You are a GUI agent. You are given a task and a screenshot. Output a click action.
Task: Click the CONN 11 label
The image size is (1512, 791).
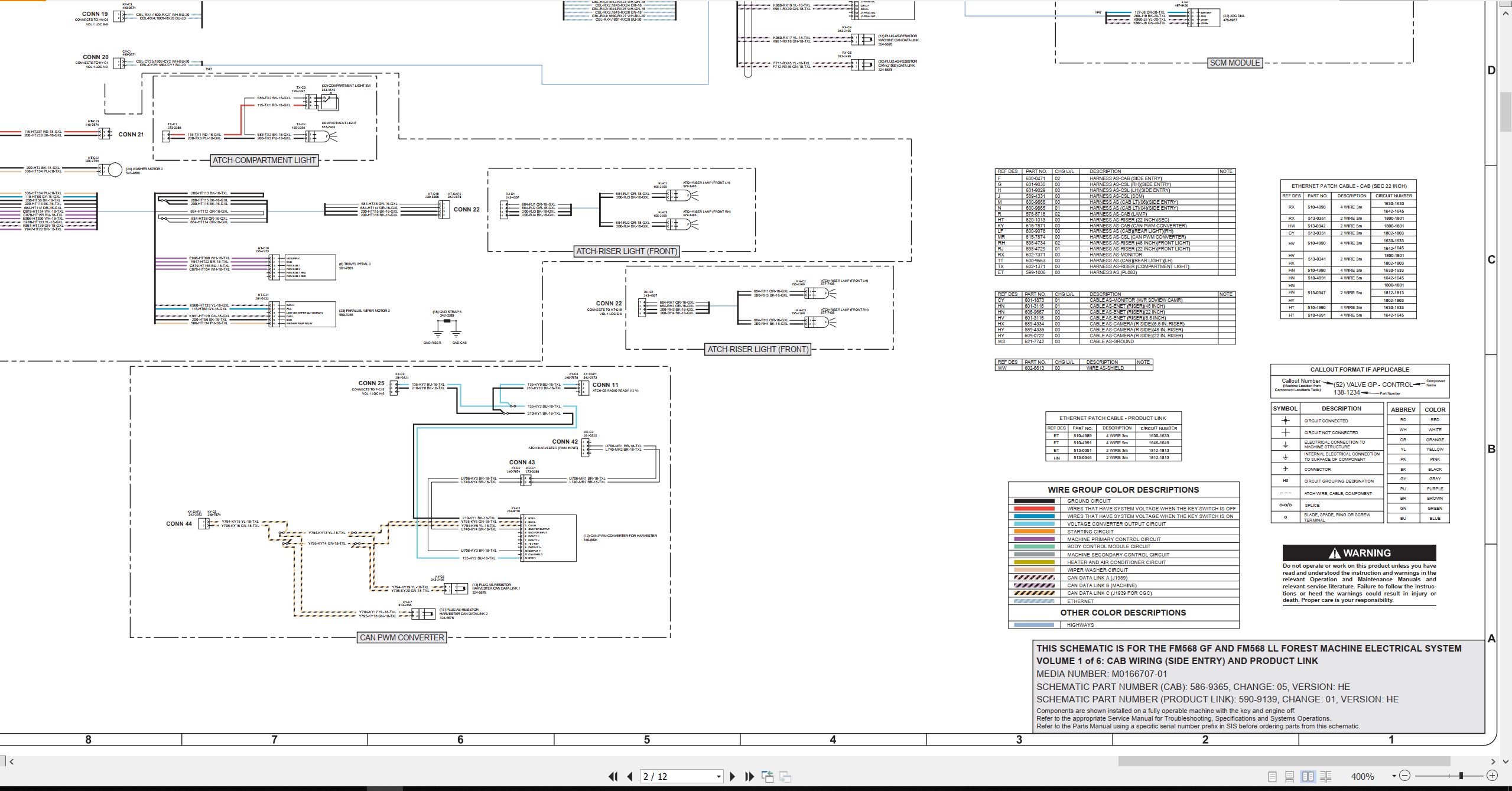[605, 385]
